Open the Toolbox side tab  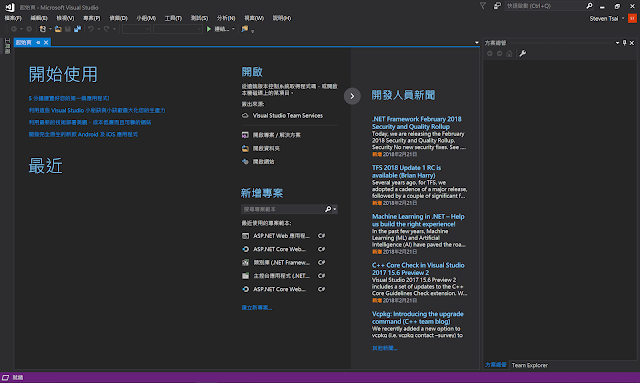[x=7, y=46]
